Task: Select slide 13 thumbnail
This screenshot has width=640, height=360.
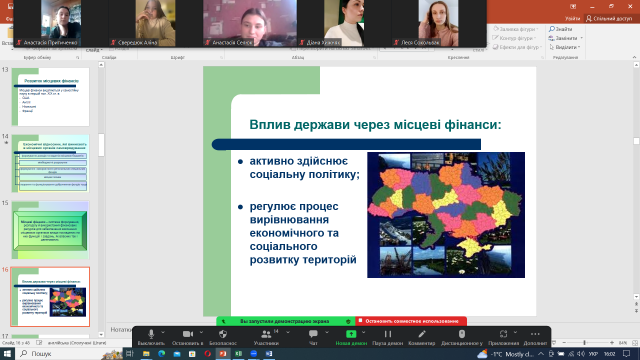Action: (x=51, y=97)
